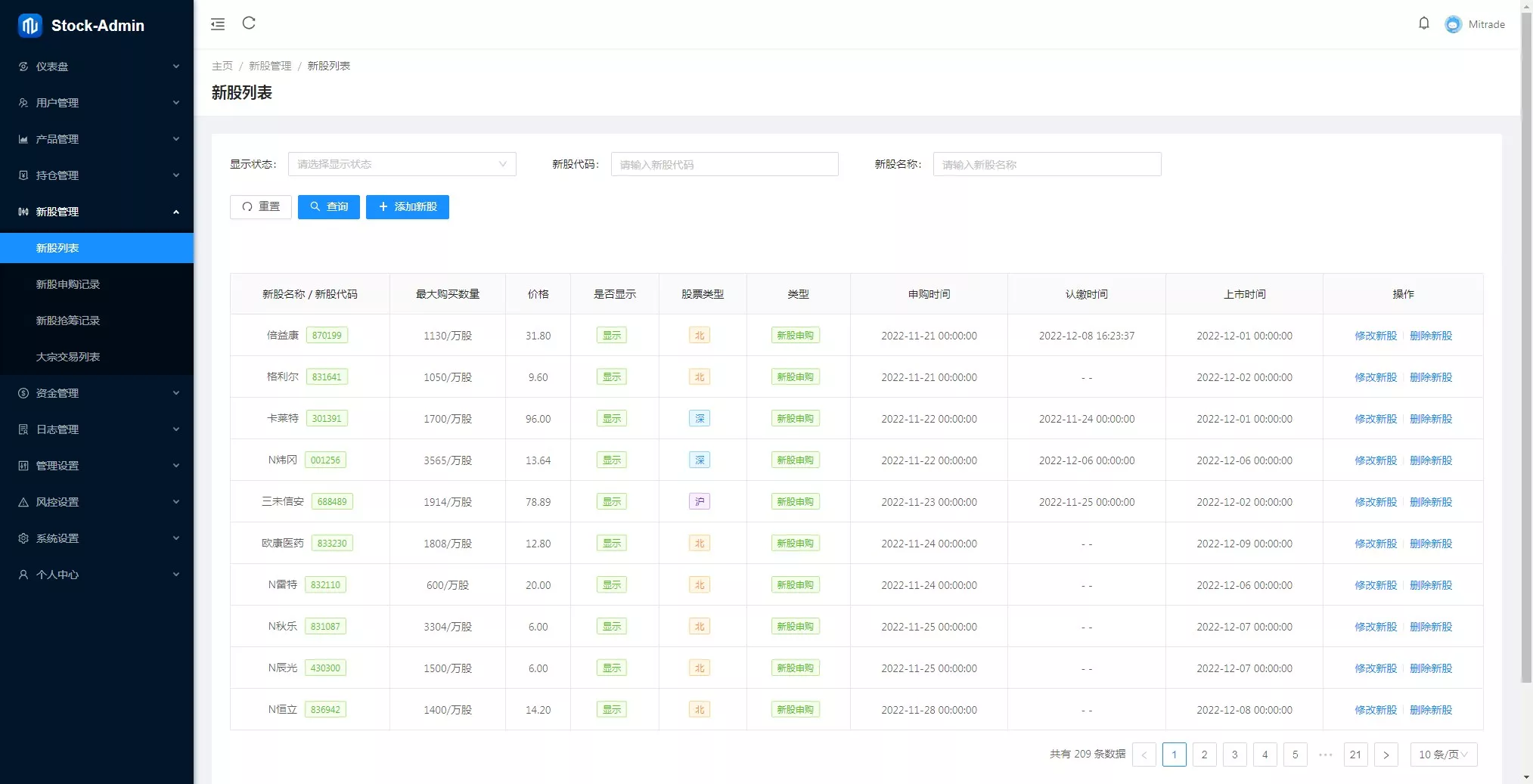Image resolution: width=1533 pixels, height=784 pixels.
Task: Click 修改新股 for 格利尔 row
Action: point(1375,377)
